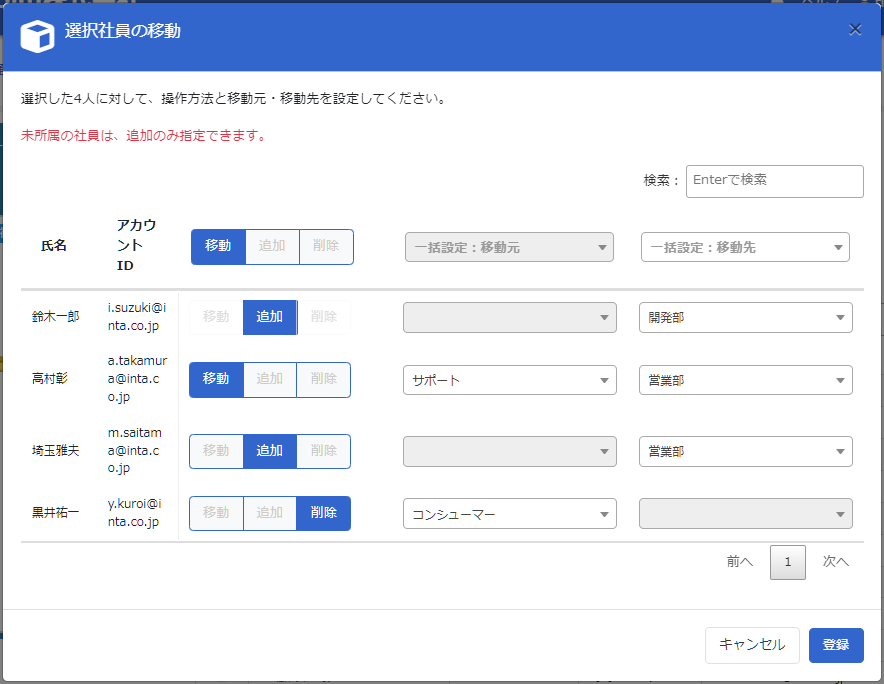Set 高村彰 row operation to 削除
The height and width of the screenshot is (684, 884).
(x=324, y=379)
